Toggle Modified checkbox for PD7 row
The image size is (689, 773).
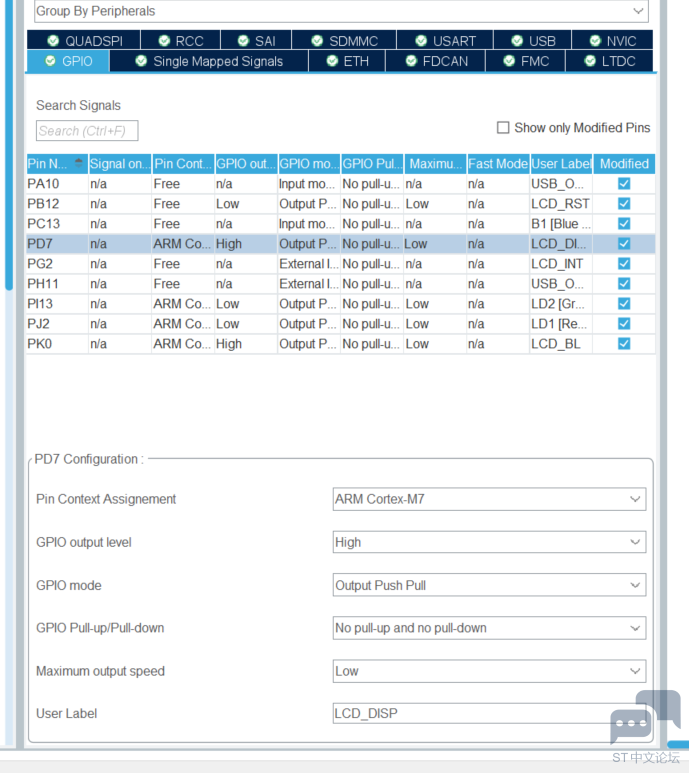pos(624,244)
